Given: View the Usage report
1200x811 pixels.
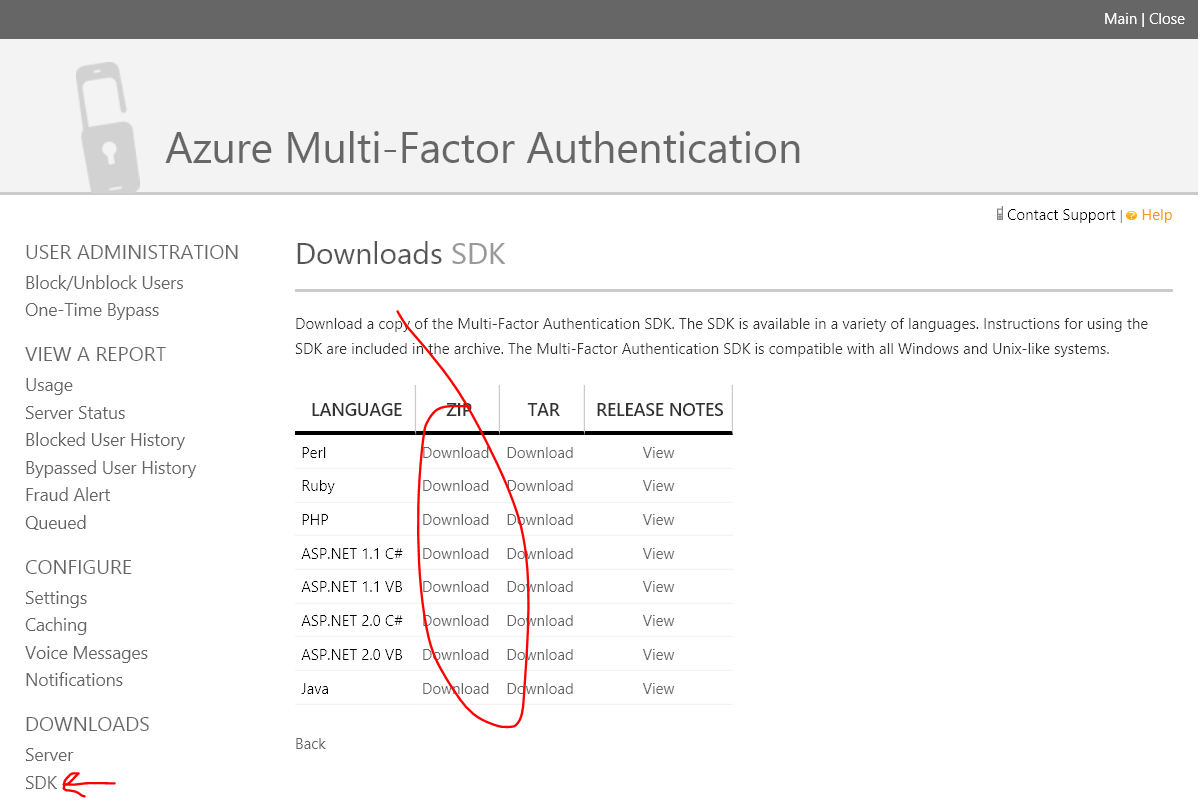Looking at the screenshot, I should click(49, 385).
